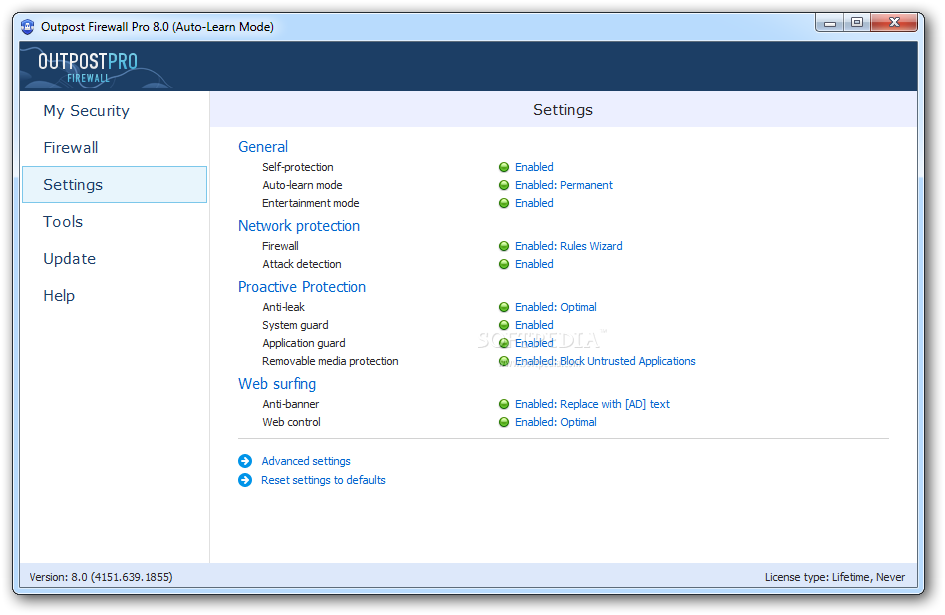
Task: Click green status icon for System guard
Action: (504, 325)
